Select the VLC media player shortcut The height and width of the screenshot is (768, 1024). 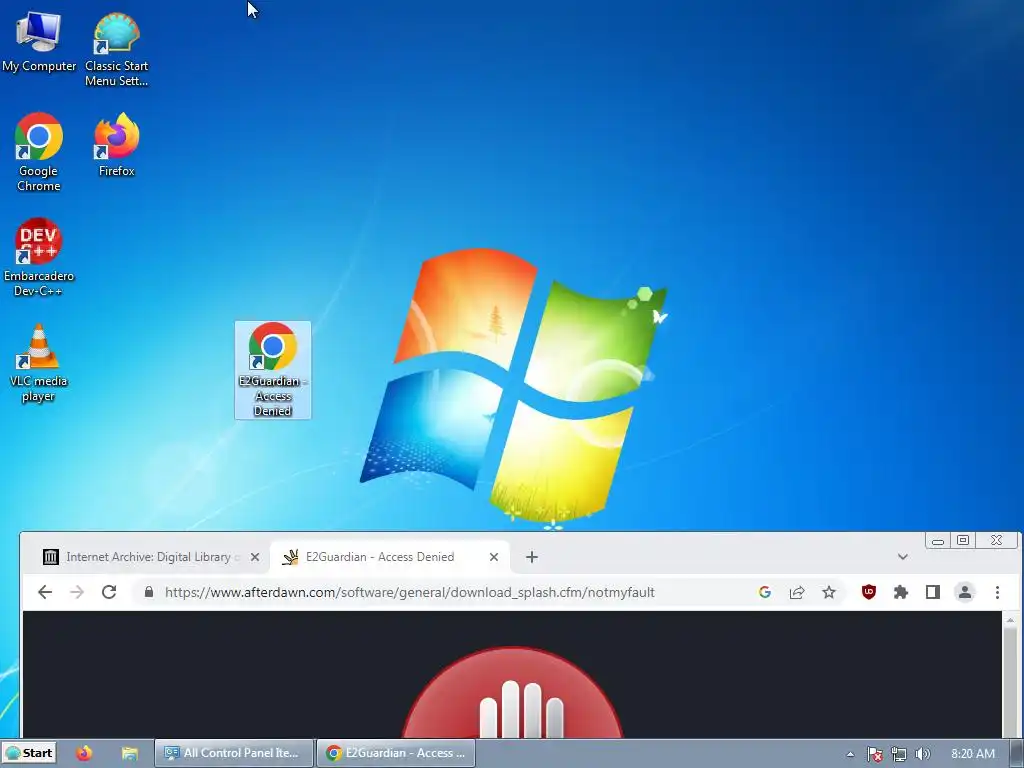click(39, 363)
